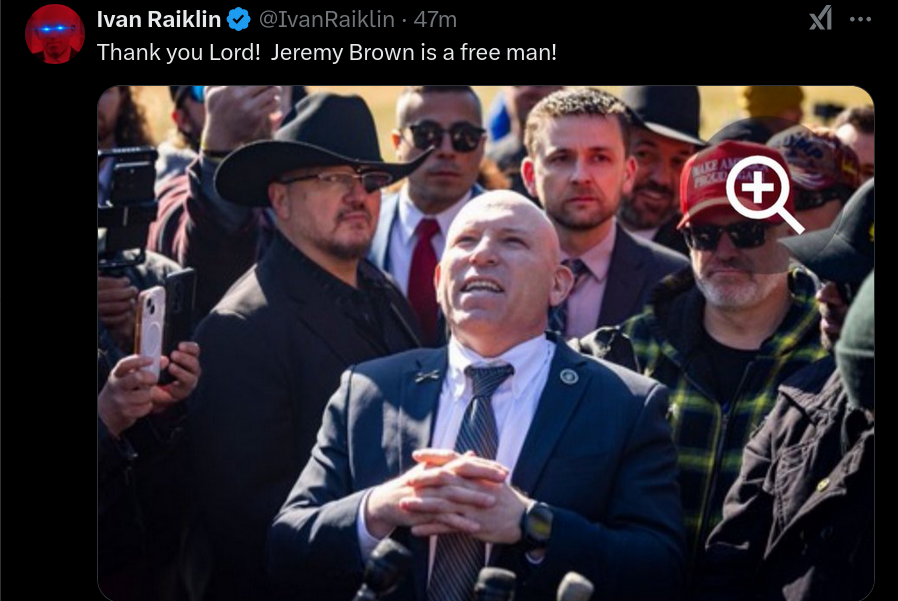The width and height of the screenshot is (898, 601).
Task: Open the three-dot more options menu
Action: [x=860, y=19]
